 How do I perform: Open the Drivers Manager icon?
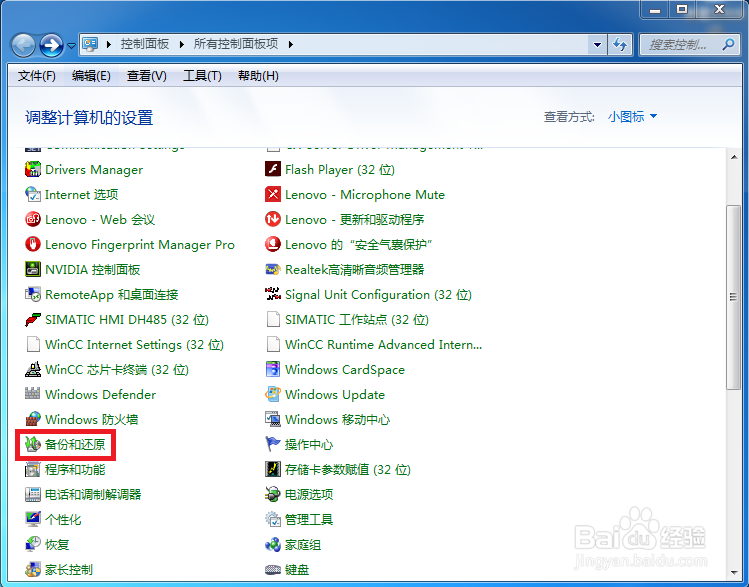pyautogui.click(x=33, y=169)
